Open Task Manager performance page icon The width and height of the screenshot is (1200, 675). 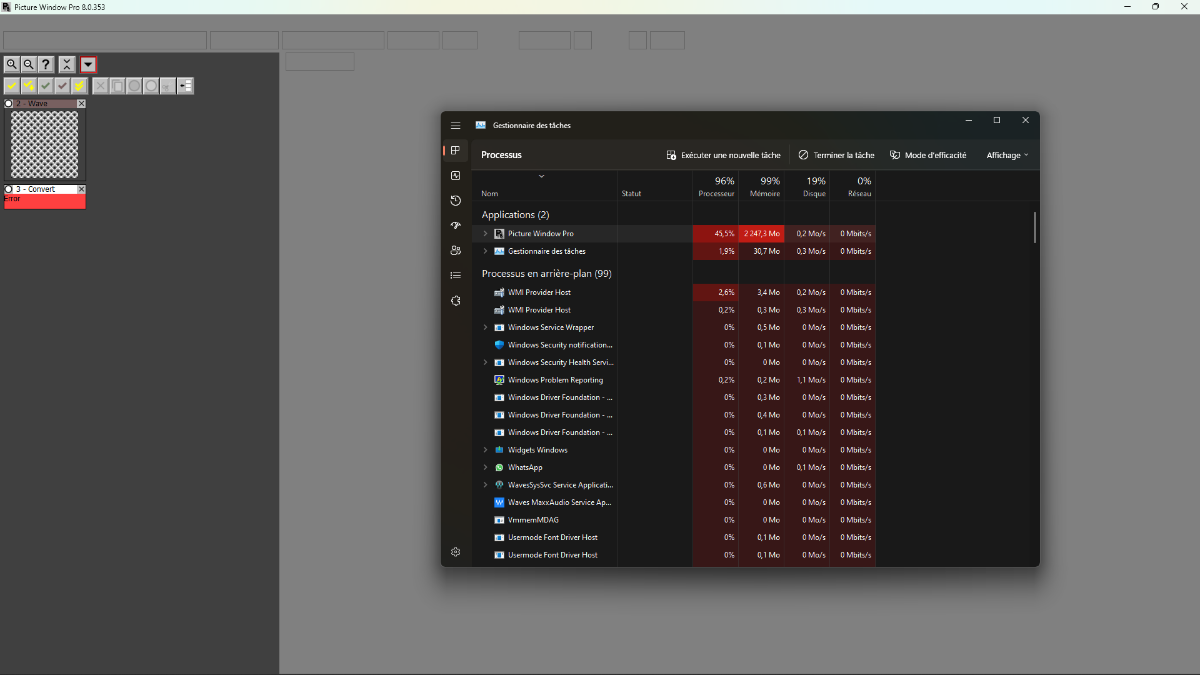point(455,176)
